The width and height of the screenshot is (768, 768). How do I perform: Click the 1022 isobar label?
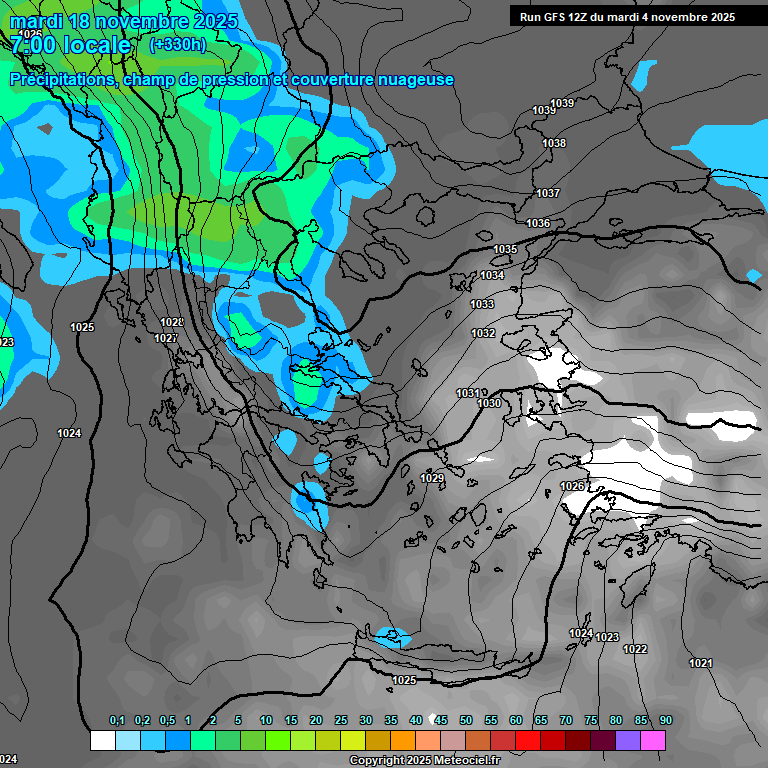tap(635, 649)
